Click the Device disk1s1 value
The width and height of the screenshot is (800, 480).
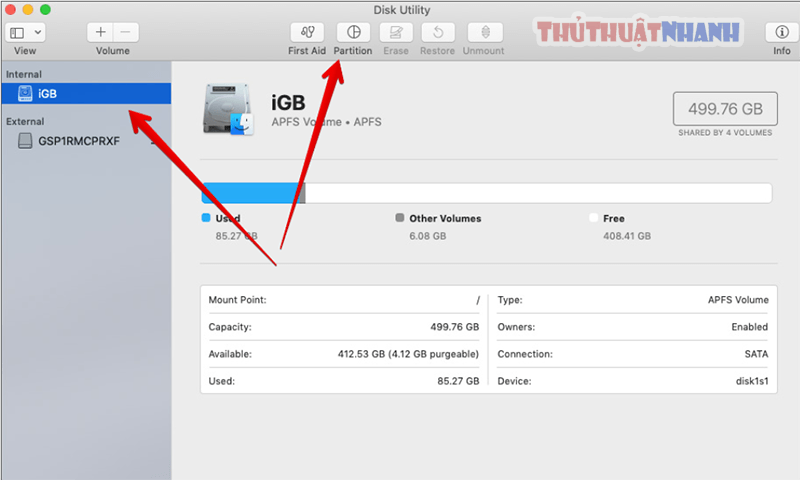pyautogui.click(x=752, y=381)
